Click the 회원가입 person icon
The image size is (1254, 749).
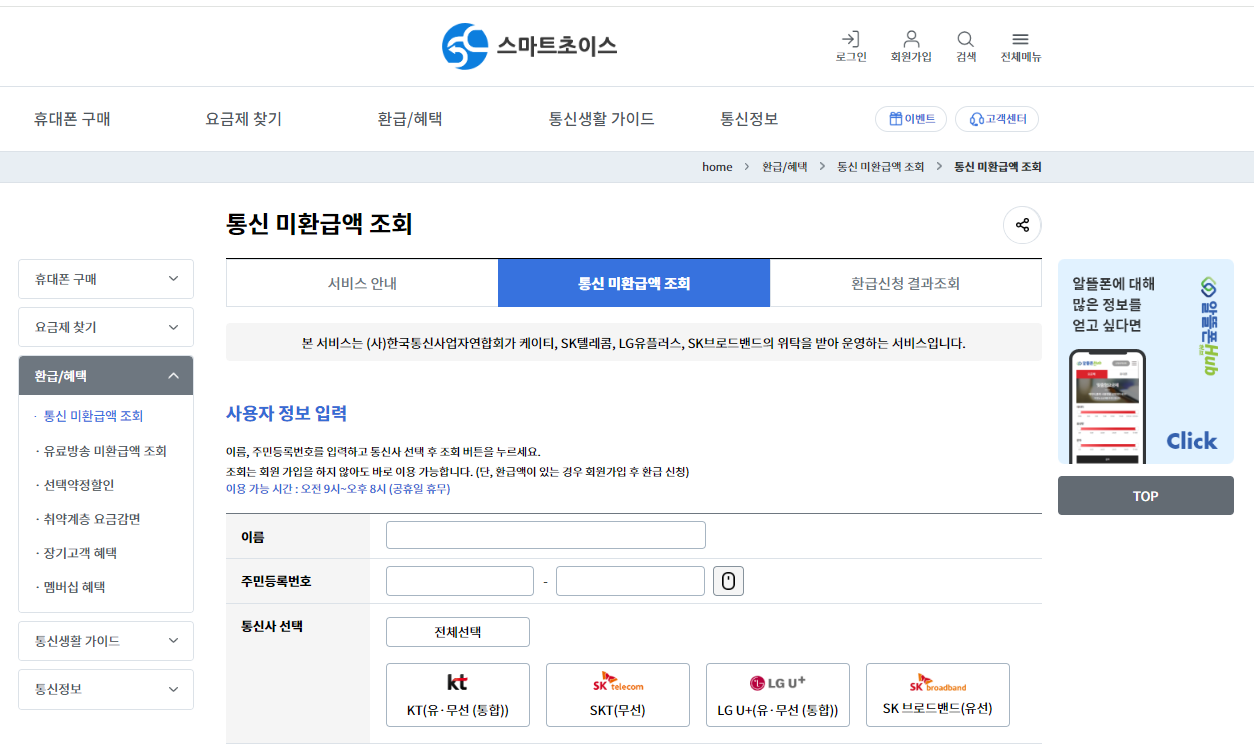[x=911, y=46]
